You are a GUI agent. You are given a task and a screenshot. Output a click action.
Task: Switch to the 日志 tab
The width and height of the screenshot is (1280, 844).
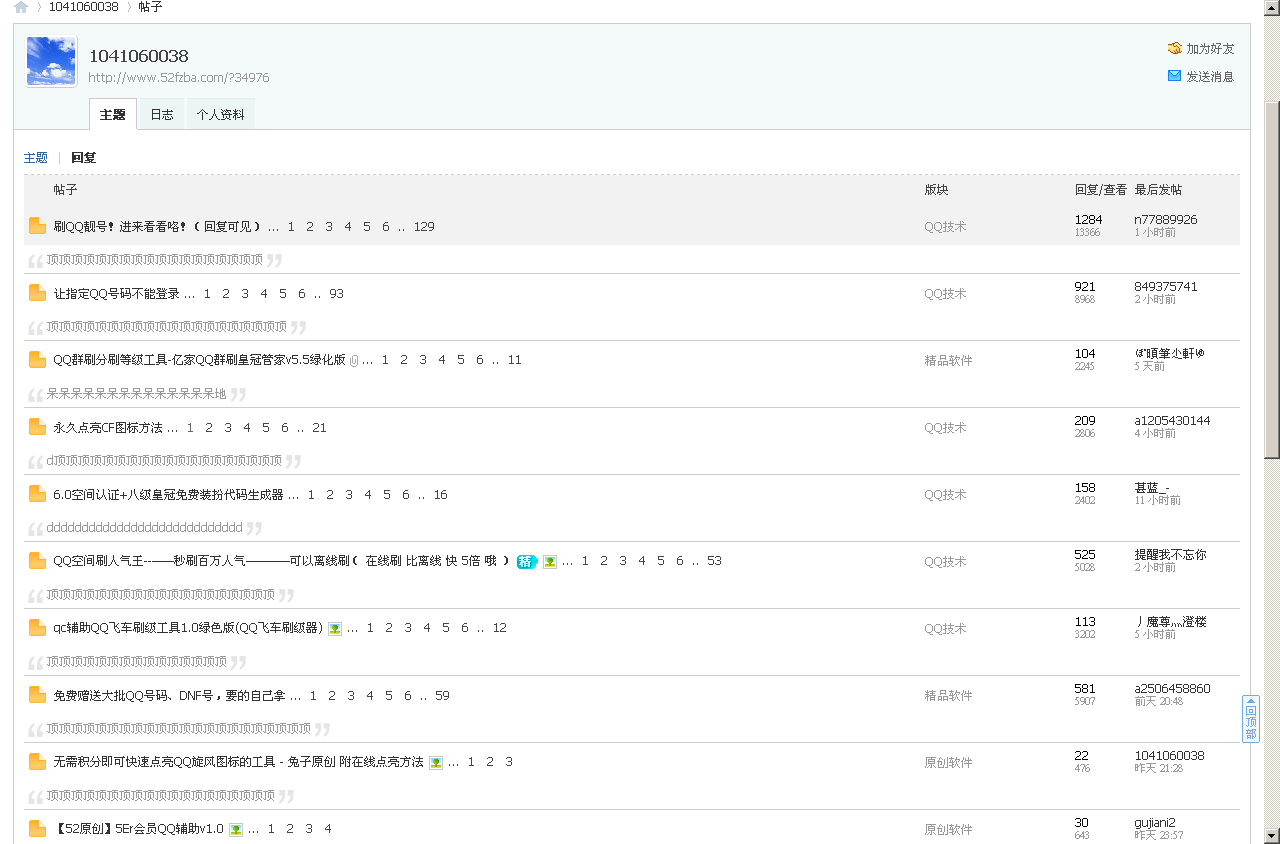pyautogui.click(x=162, y=115)
